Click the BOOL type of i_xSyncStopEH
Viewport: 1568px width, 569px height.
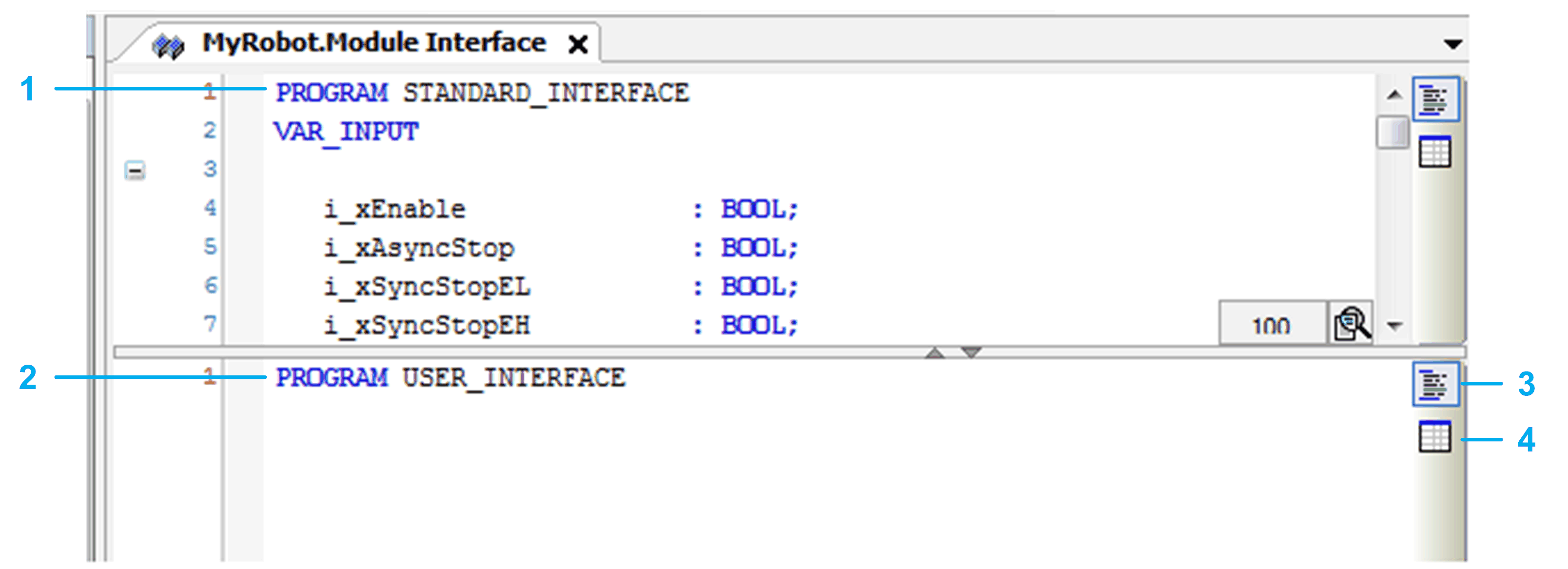(754, 326)
